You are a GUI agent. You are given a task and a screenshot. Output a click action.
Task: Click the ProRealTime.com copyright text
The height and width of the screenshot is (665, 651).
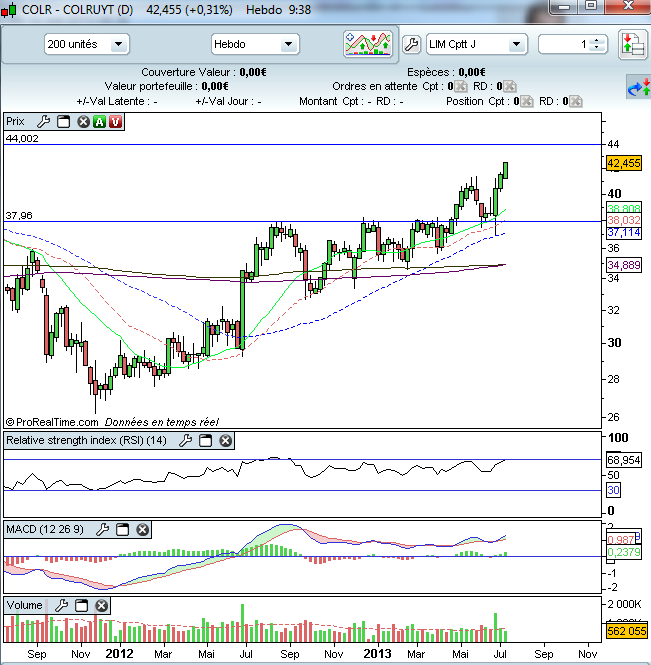click(52, 422)
